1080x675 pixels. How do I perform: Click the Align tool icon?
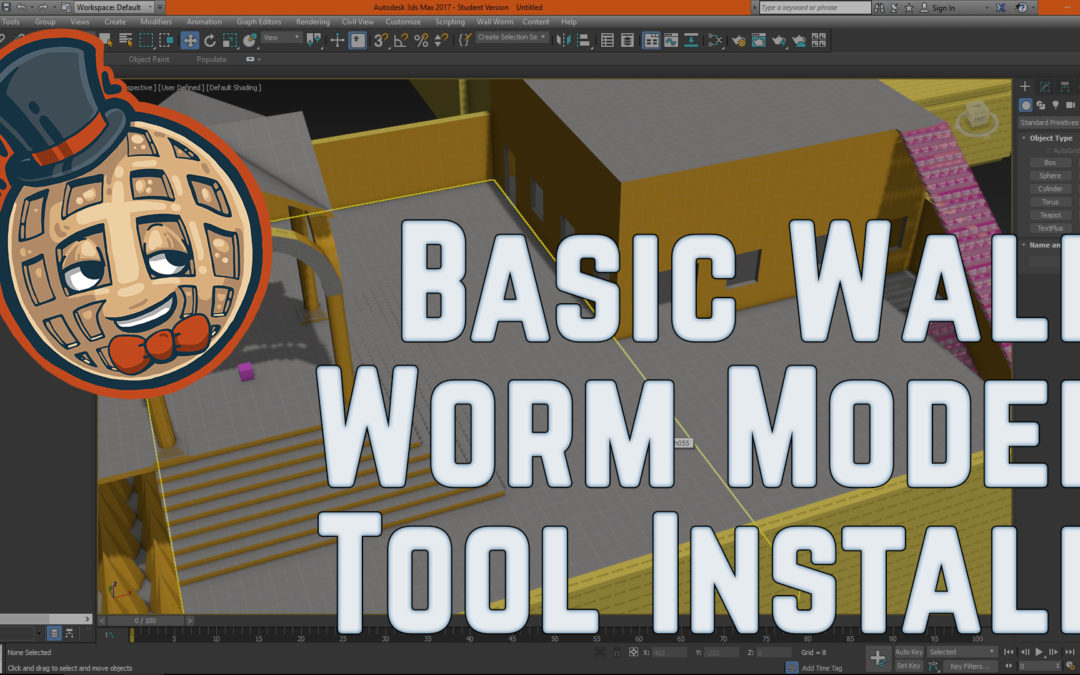coord(583,40)
